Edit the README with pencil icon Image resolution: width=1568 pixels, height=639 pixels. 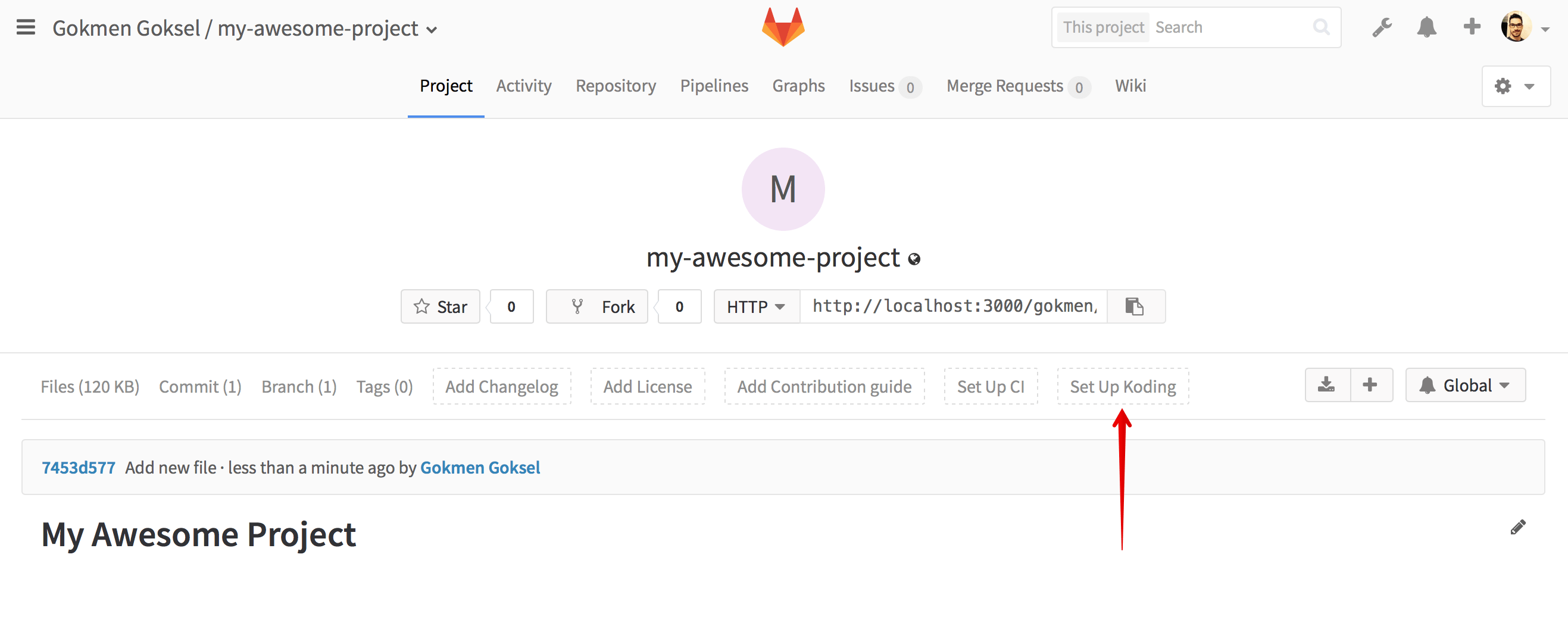(1517, 527)
